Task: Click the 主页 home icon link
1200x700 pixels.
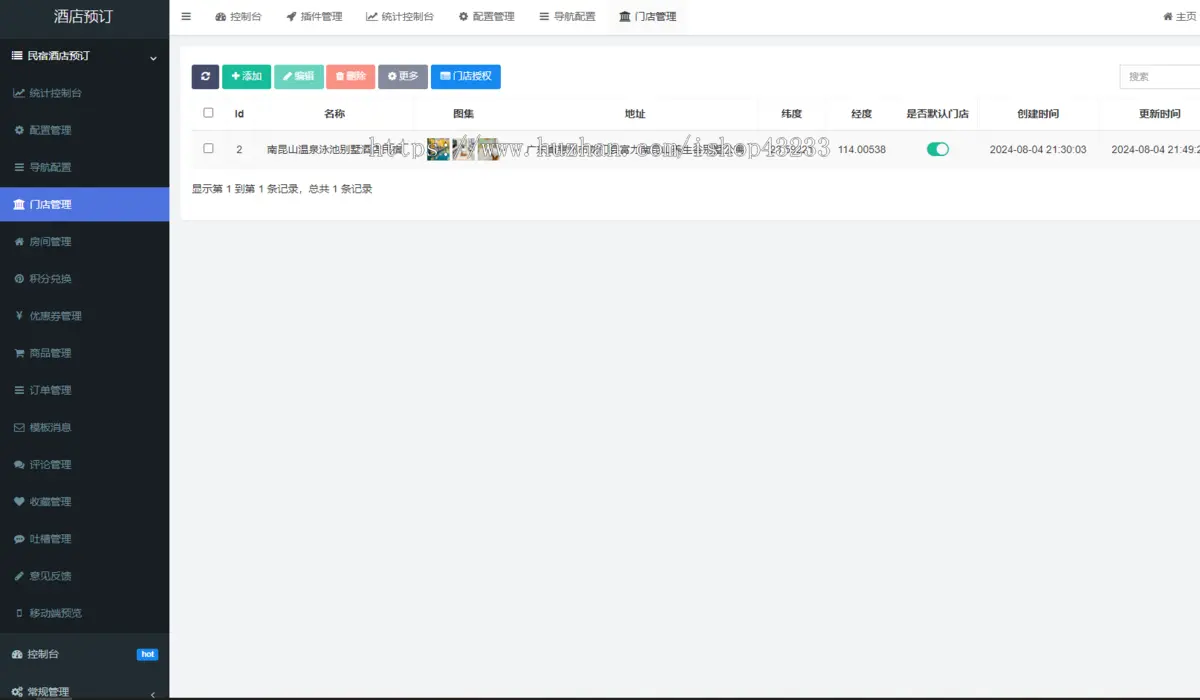Action: pyautogui.click(x=1180, y=17)
